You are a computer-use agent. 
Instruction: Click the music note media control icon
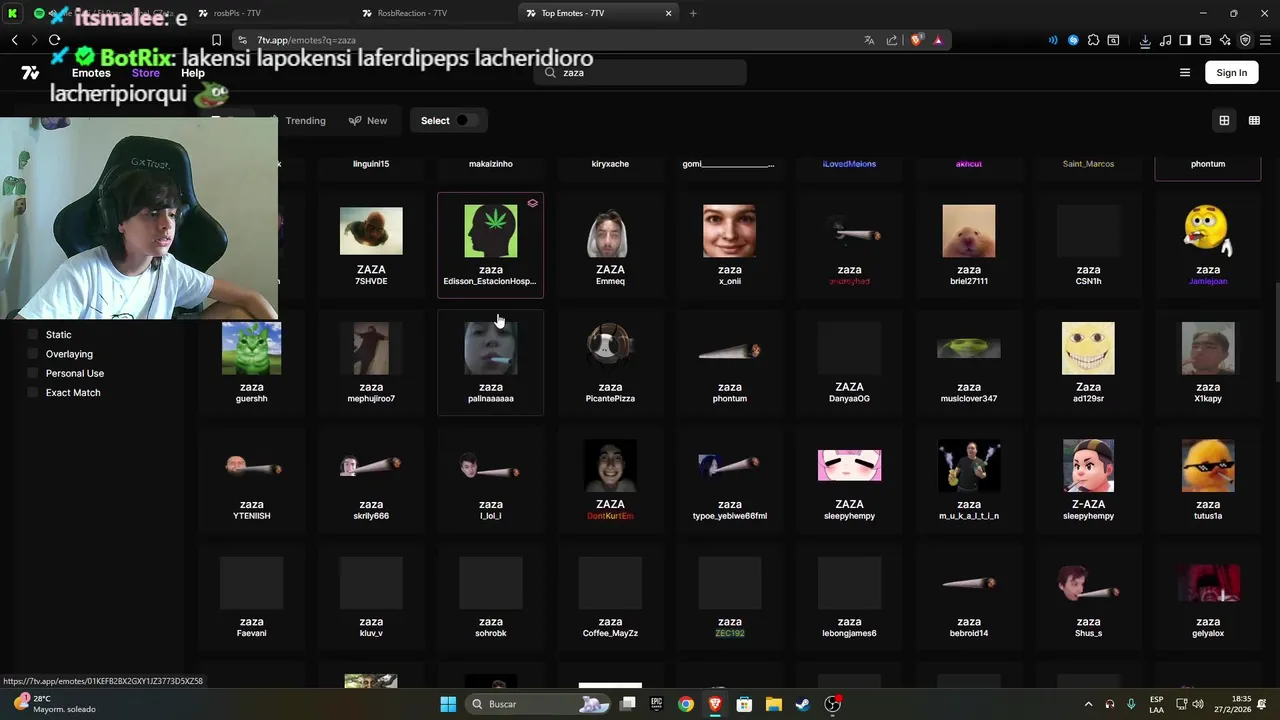pos(1166,40)
